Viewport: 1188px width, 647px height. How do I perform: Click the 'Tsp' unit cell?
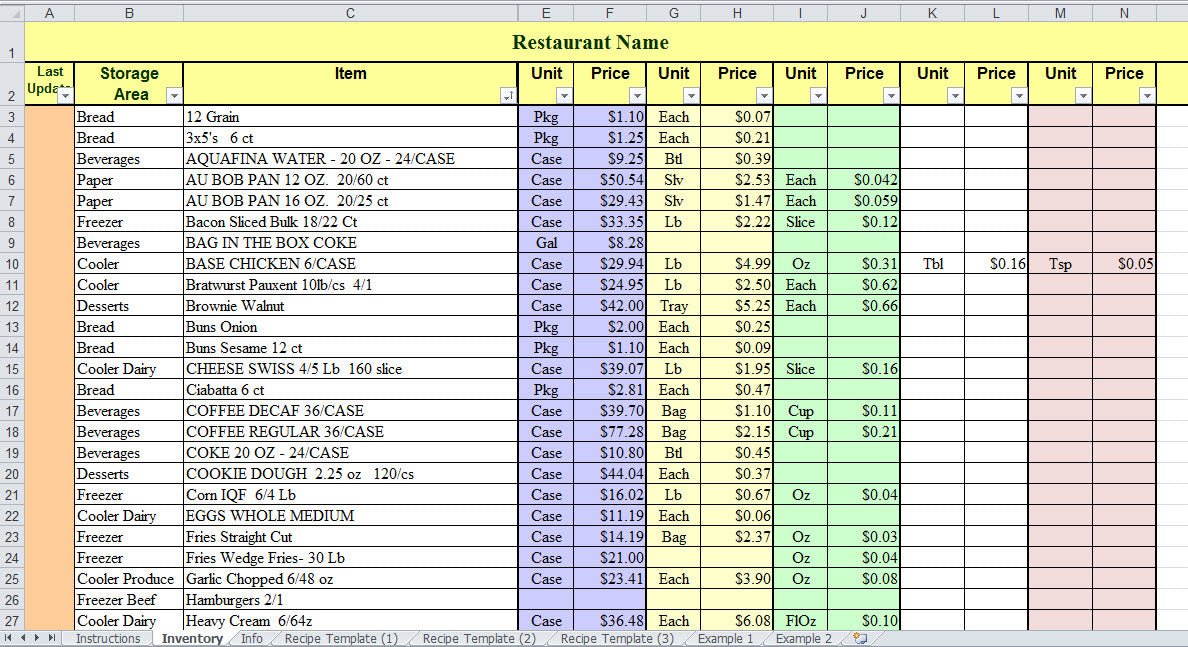pyautogui.click(x=1060, y=264)
